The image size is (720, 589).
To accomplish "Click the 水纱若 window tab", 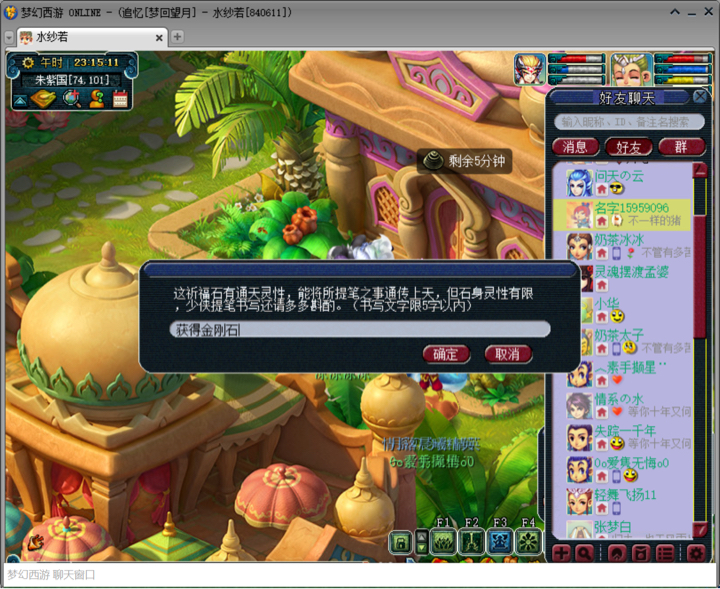I will [92, 37].
